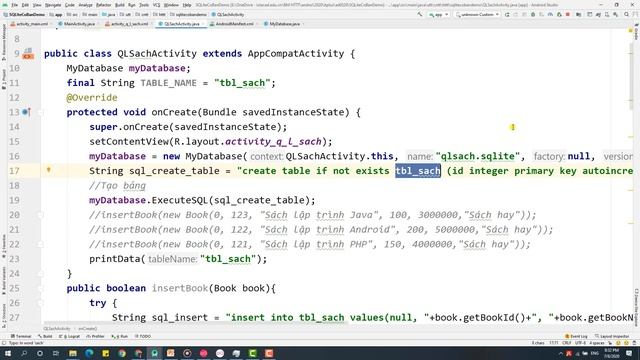Click the yellow intention lightbulb on line 17
Screen dimensions: 640x360
pos(49,170)
